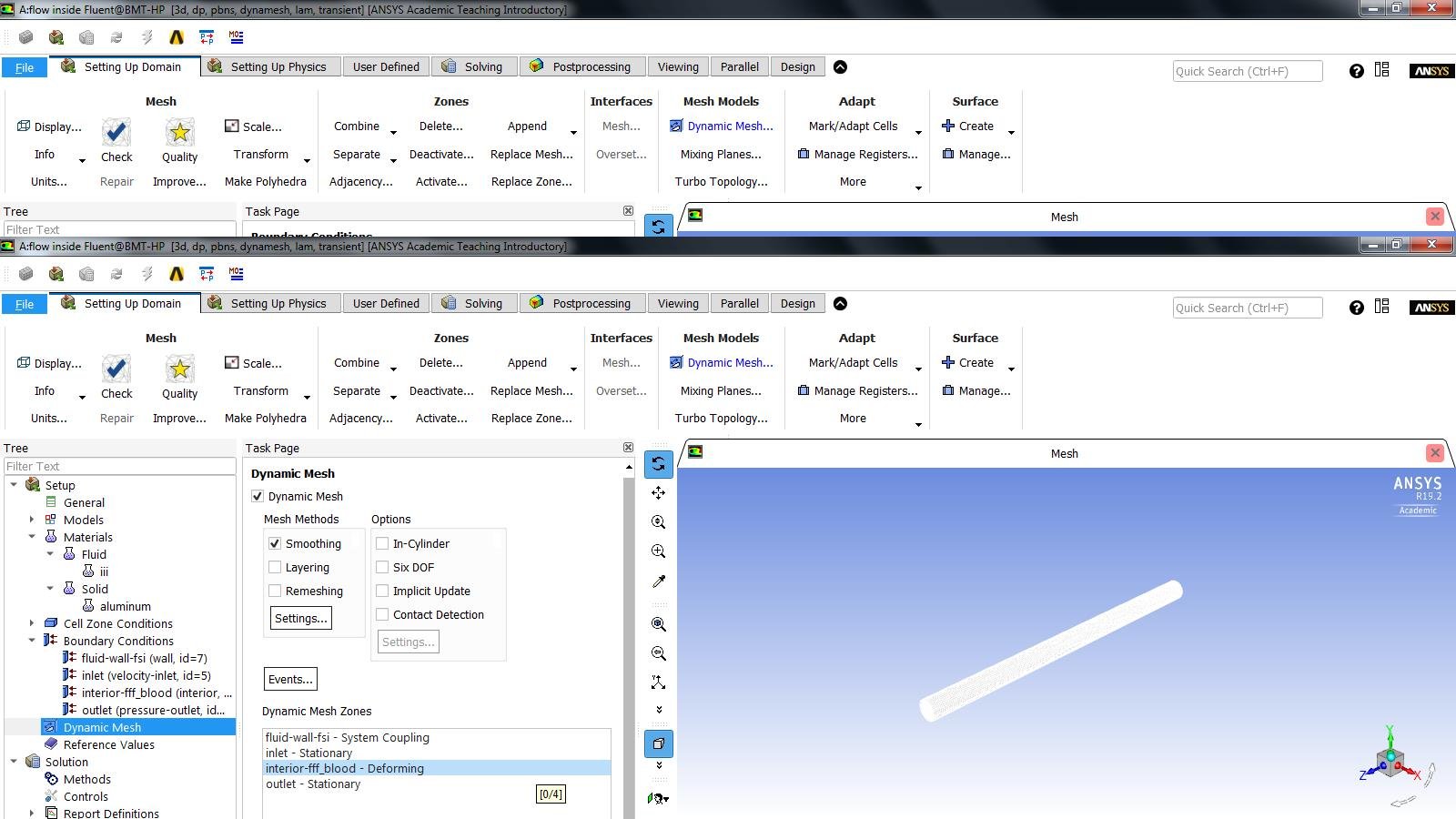Click the Materials flask icon

click(51, 536)
